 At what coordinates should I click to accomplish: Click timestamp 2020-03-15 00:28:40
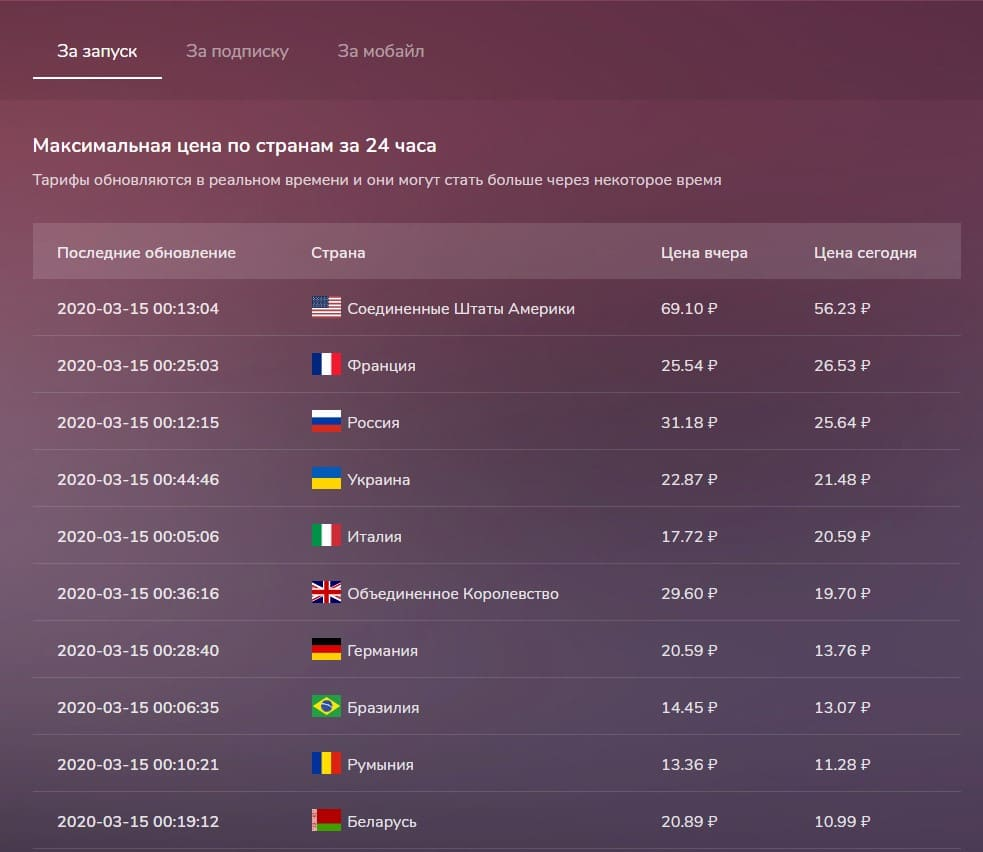138,651
